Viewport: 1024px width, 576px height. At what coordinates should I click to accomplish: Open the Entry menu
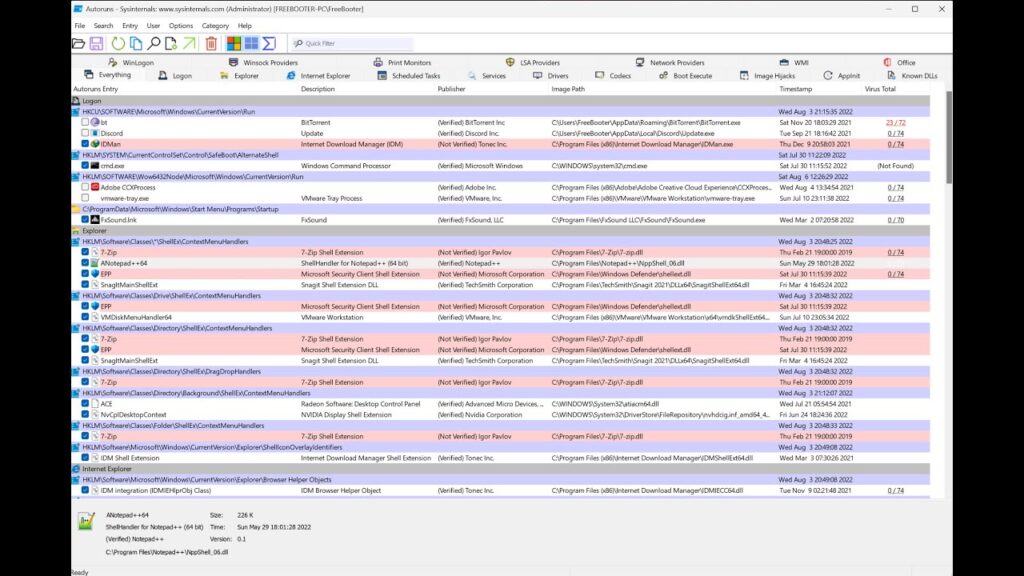[130, 26]
